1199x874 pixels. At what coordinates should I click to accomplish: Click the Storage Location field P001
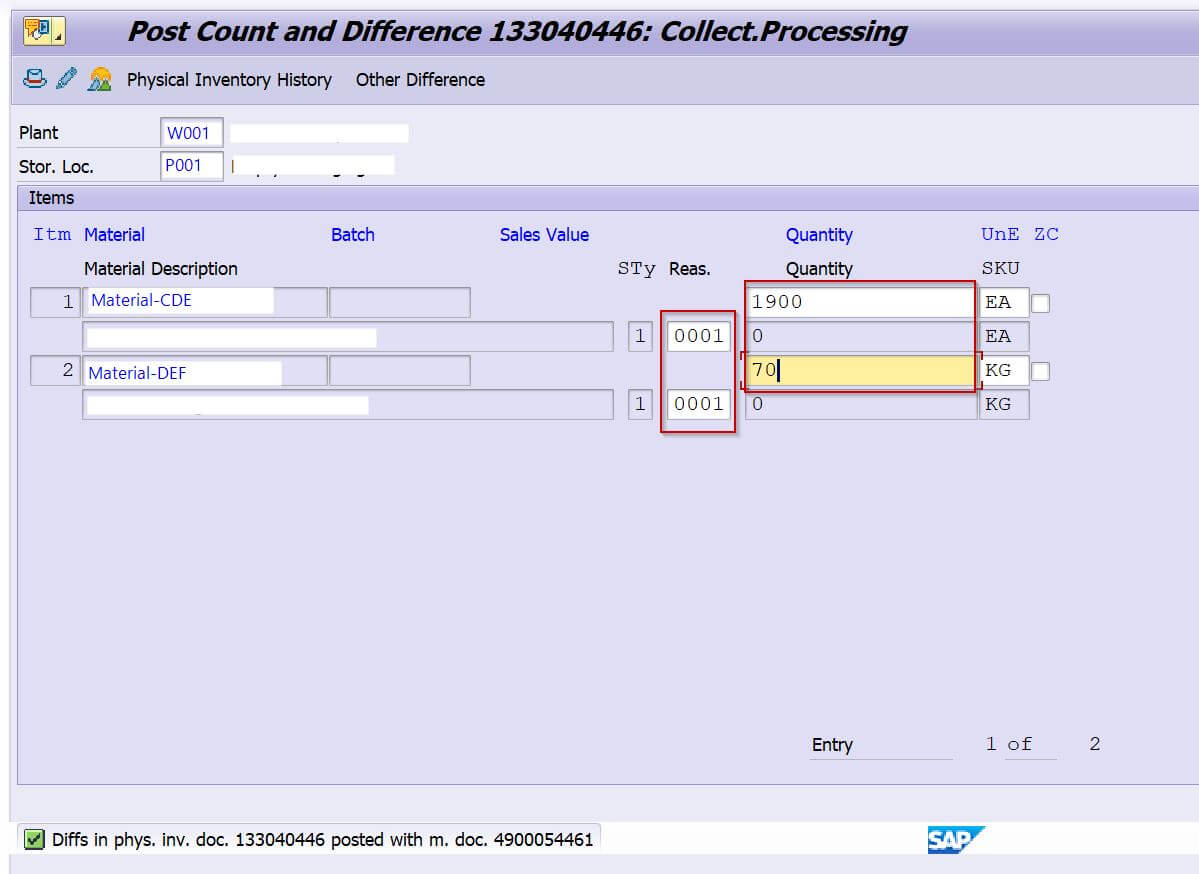(191, 166)
